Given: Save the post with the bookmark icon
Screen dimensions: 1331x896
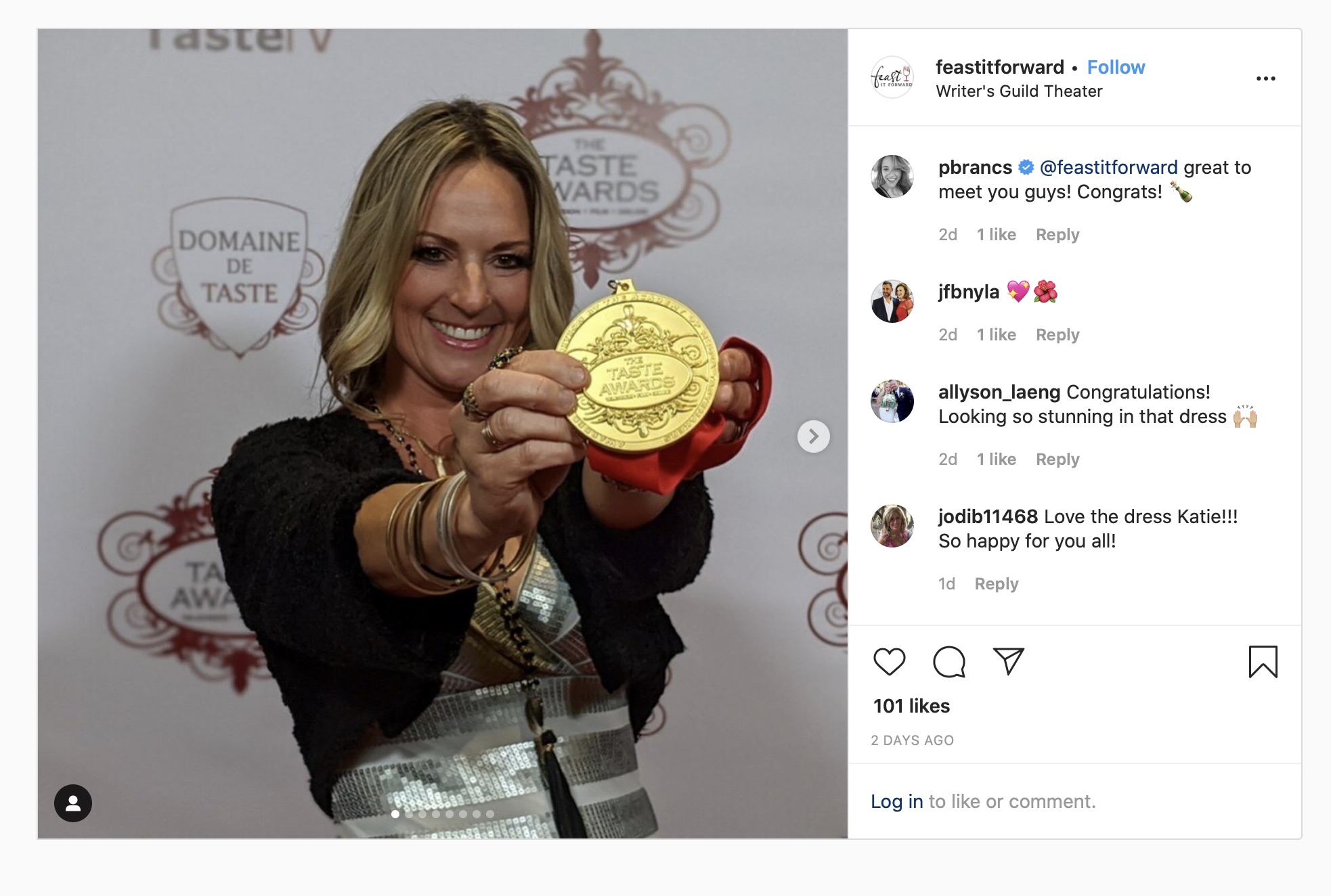Looking at the screenshot, I should tap(1263, 661).
